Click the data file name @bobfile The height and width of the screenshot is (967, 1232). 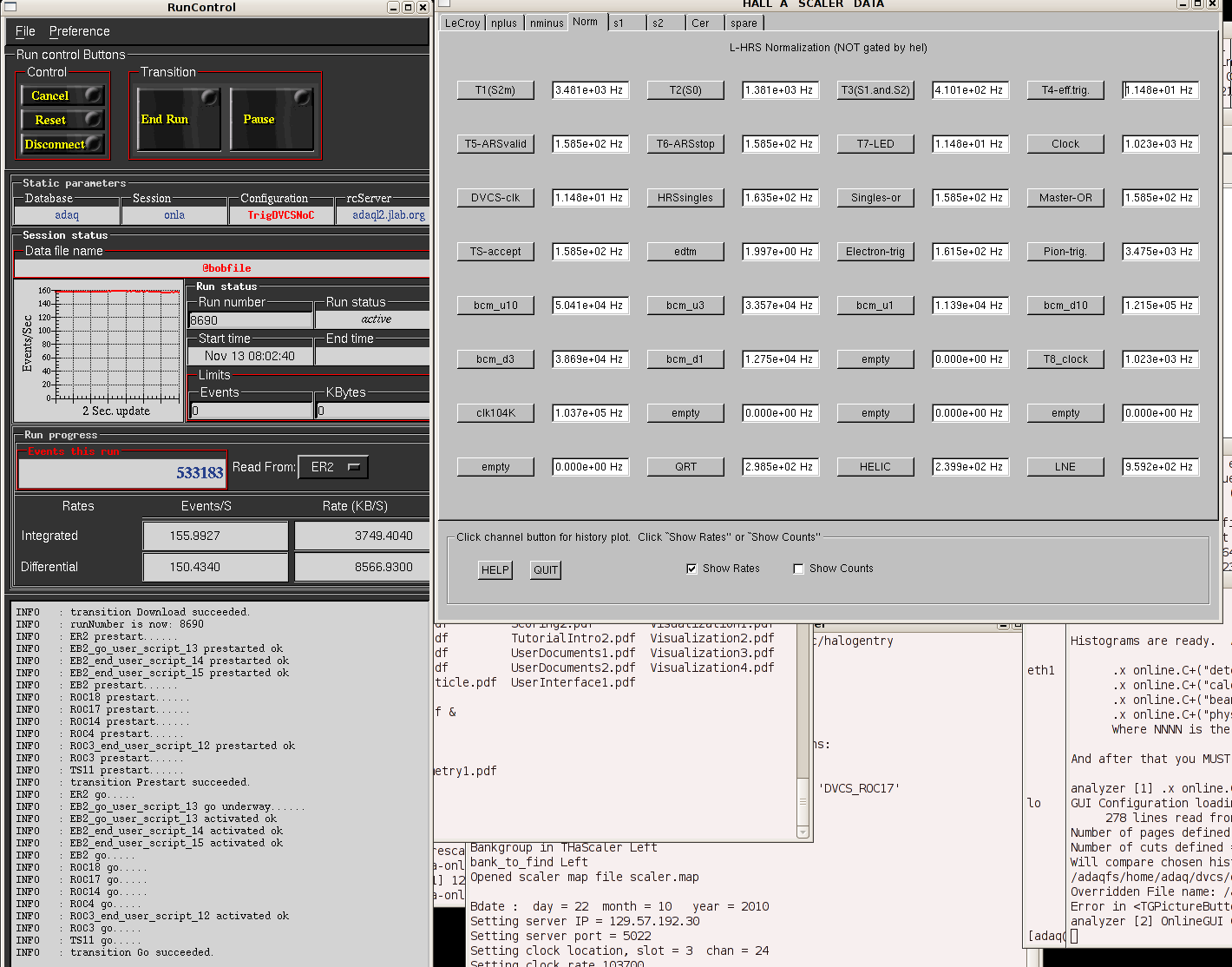222,268
